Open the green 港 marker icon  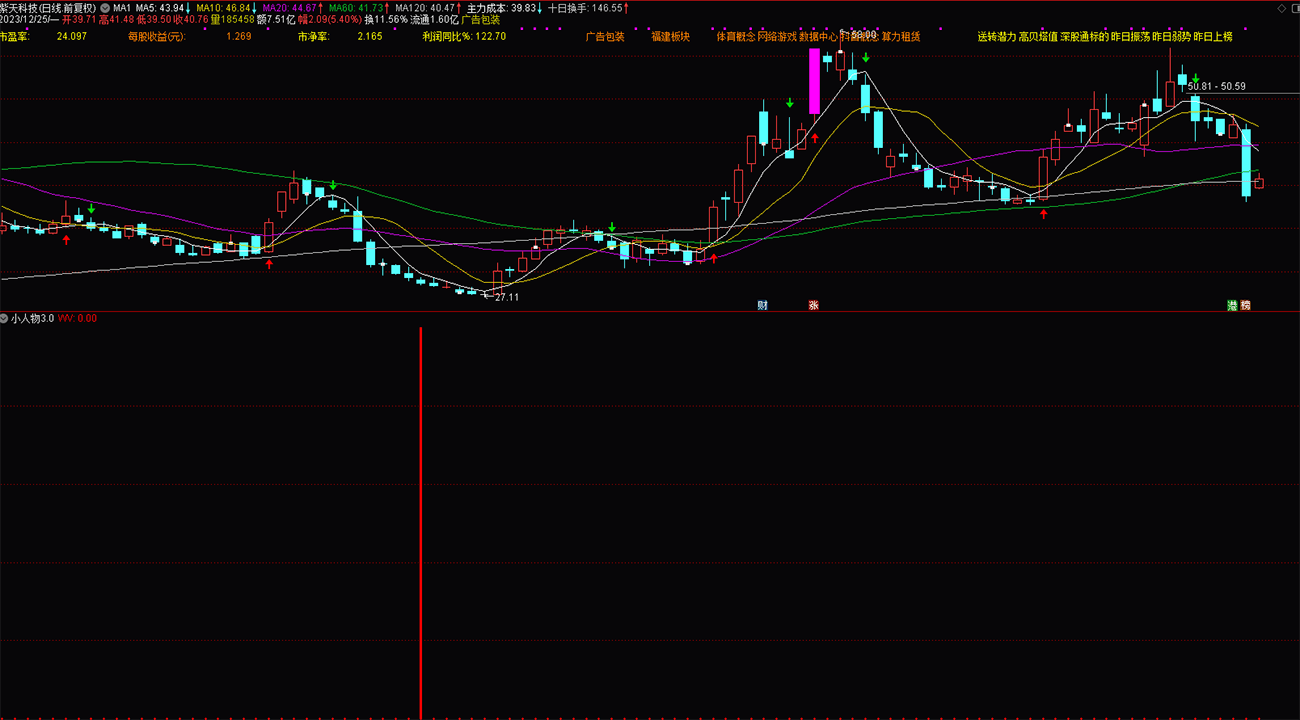1233,305
